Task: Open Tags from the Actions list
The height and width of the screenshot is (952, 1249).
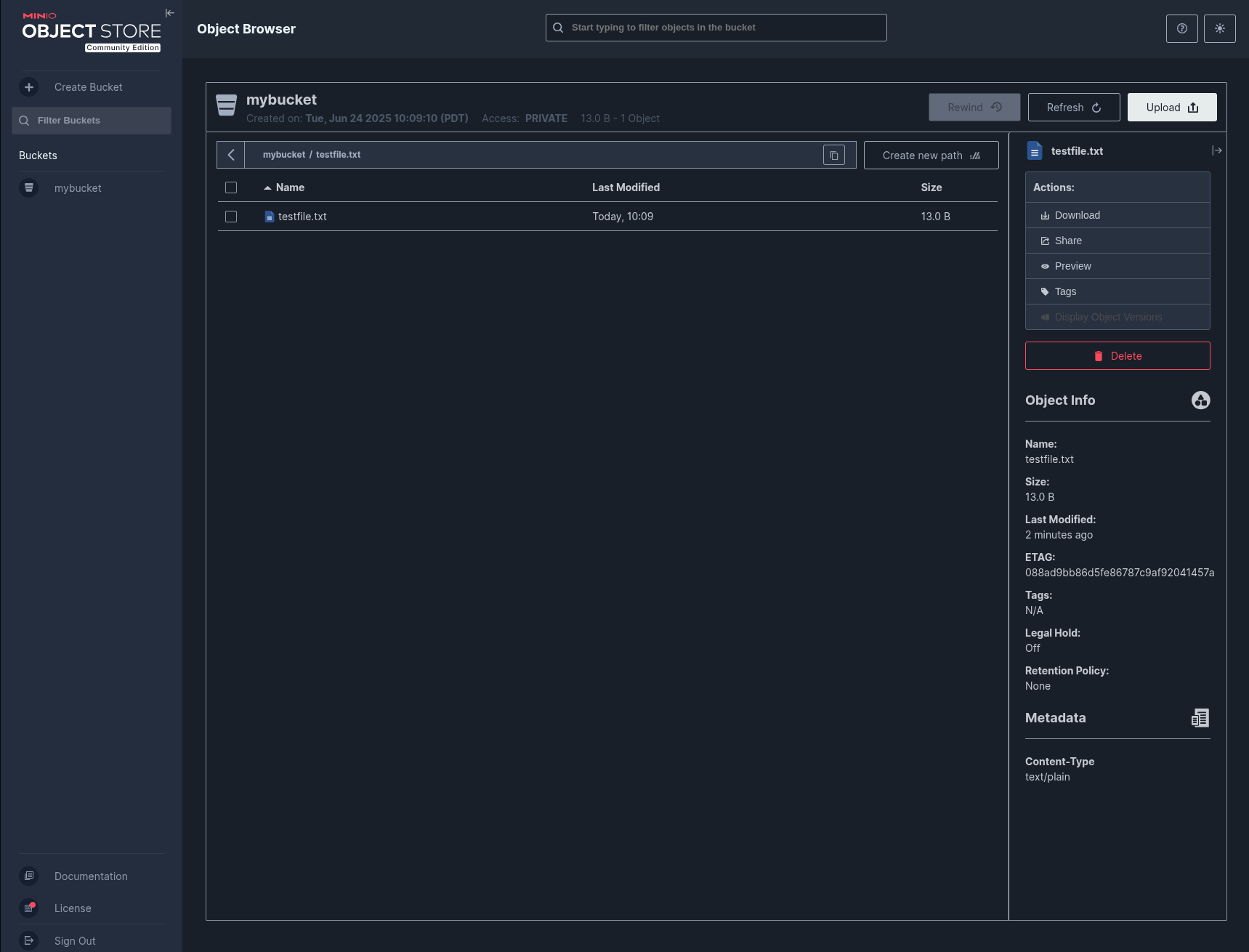Action: pyautogui.click(x=1117, y=291)
